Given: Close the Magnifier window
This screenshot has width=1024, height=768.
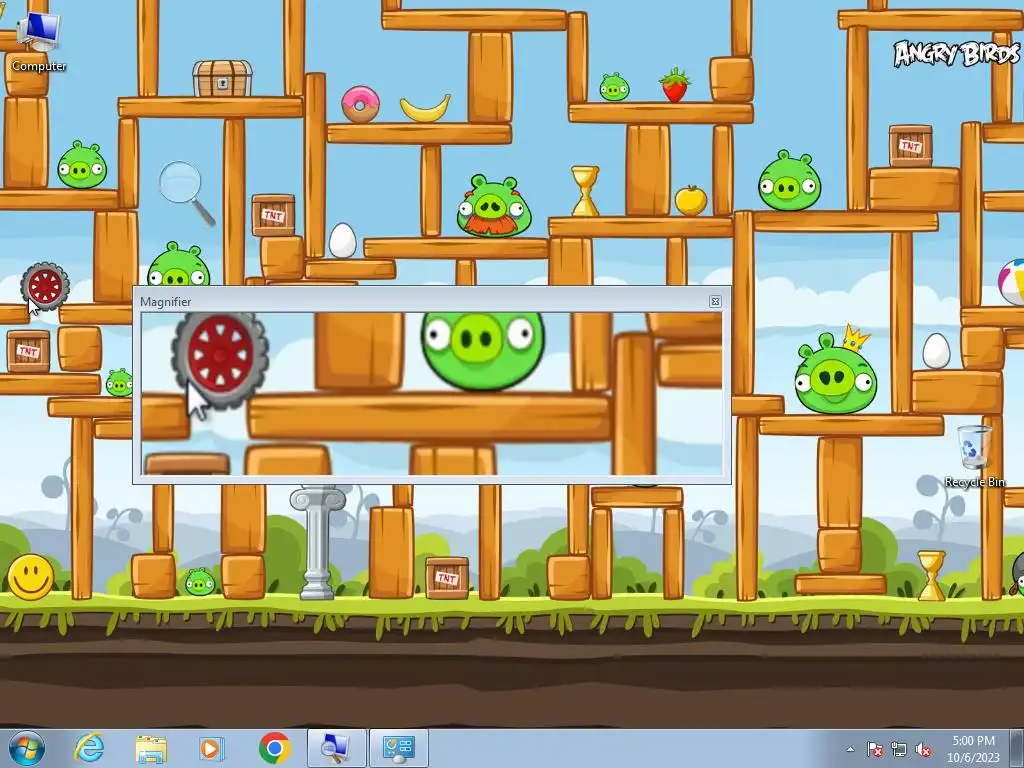Looking at the screenshot, I should (715, 301).
